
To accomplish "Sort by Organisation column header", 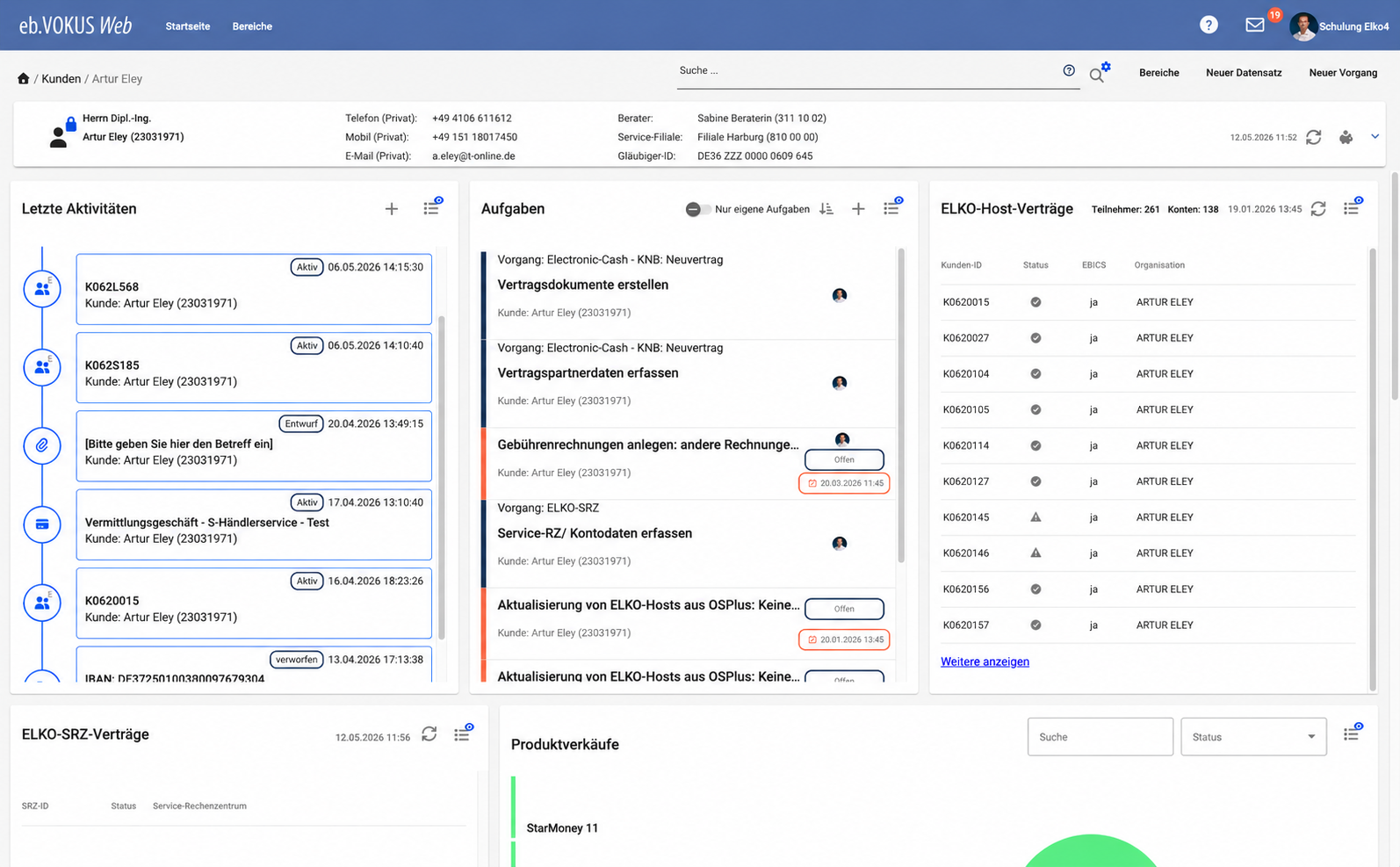I will click(1159, 265).
